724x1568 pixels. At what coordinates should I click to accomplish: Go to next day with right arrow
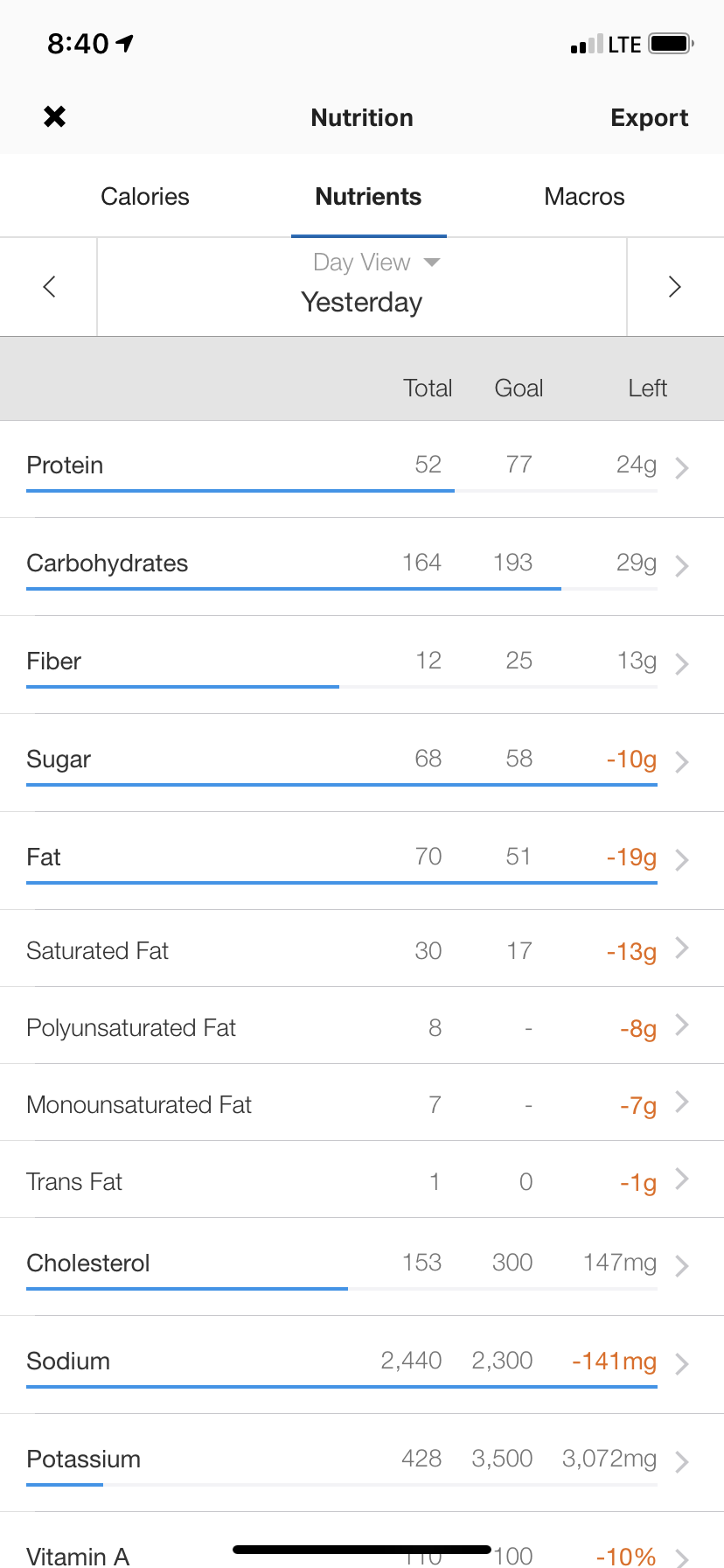(674, 286)
